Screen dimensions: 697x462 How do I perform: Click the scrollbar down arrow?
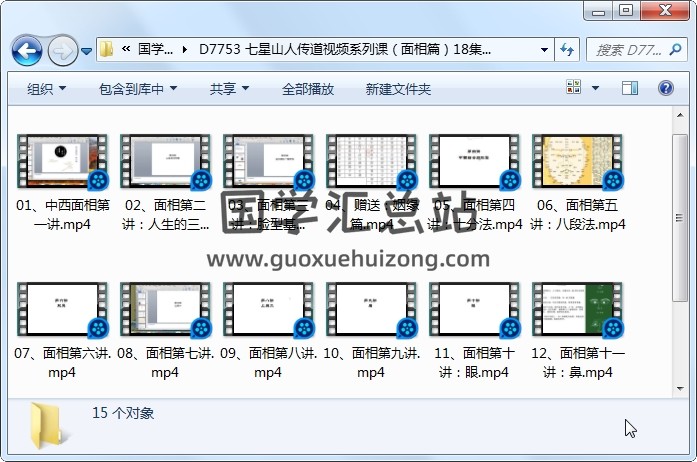(x=680, y=389)
